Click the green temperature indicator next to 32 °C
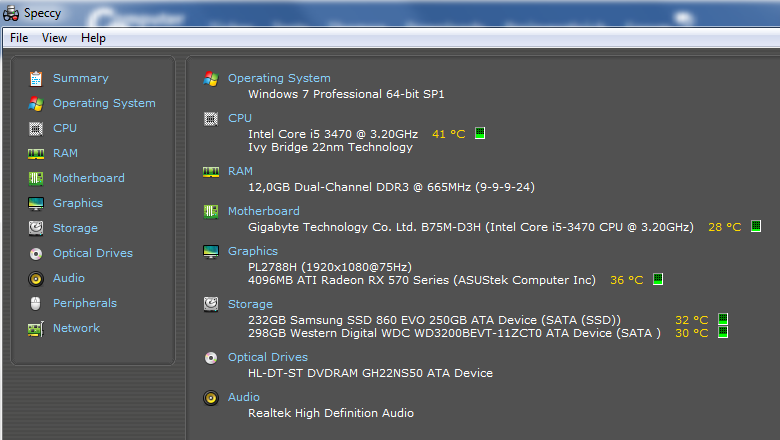Viewport: 780px width, 440px height. 723,319
